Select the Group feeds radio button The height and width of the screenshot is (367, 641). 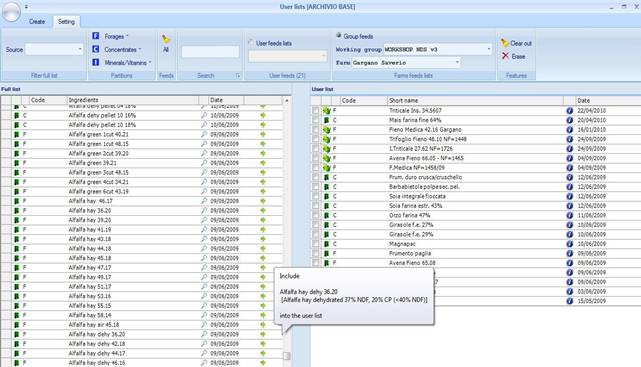pos(338,36)
